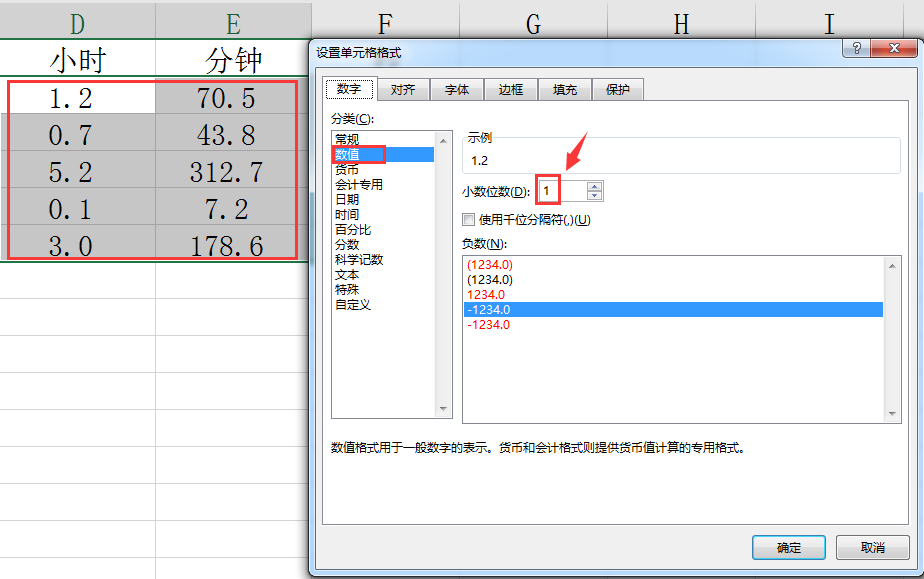Click the 小时 header cell
Image resolution: width=924 pixels, height=579 pixels.
[77, 59]
